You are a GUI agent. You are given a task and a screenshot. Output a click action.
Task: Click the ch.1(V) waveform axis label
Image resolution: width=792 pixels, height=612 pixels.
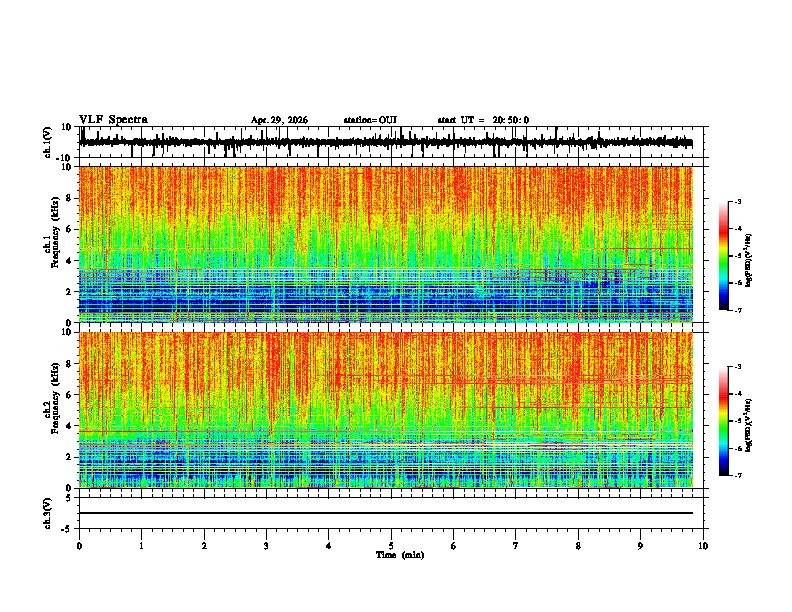pyautogui.click(x=48, y=143)
